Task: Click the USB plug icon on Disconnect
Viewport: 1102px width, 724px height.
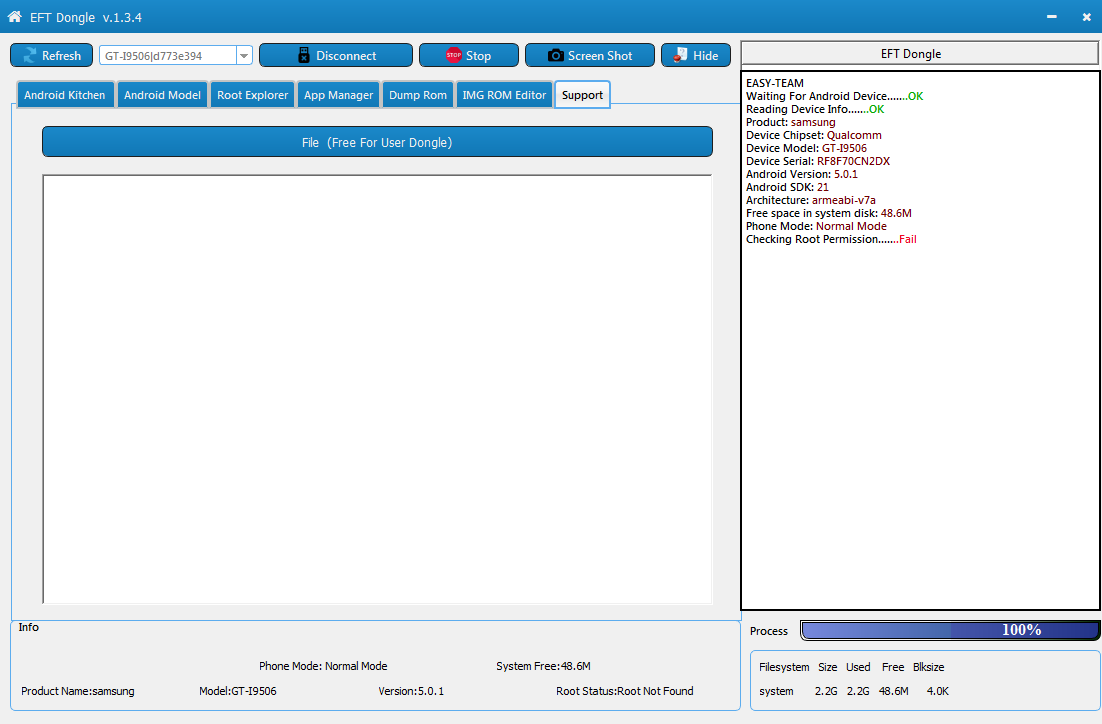Action: 304,56
